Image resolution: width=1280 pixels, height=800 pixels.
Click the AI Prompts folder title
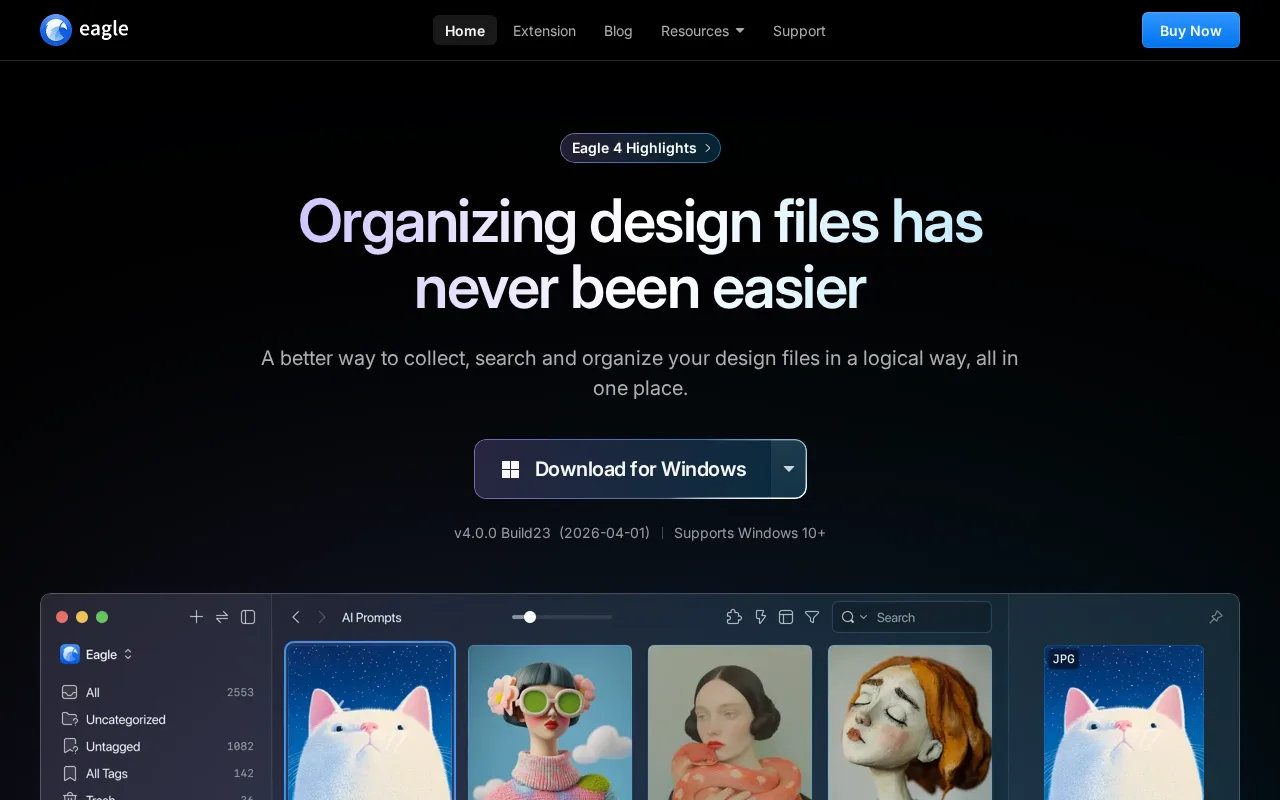[x=371, y=617]
